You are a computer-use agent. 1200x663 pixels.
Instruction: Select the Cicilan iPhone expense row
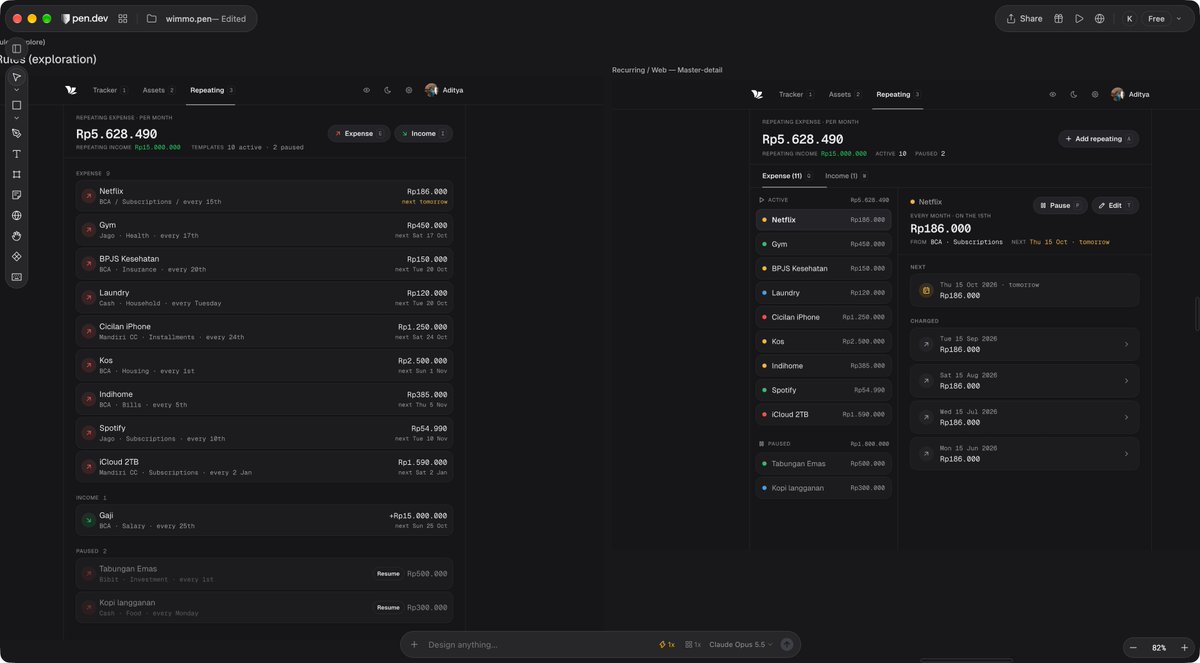[264, 332]
